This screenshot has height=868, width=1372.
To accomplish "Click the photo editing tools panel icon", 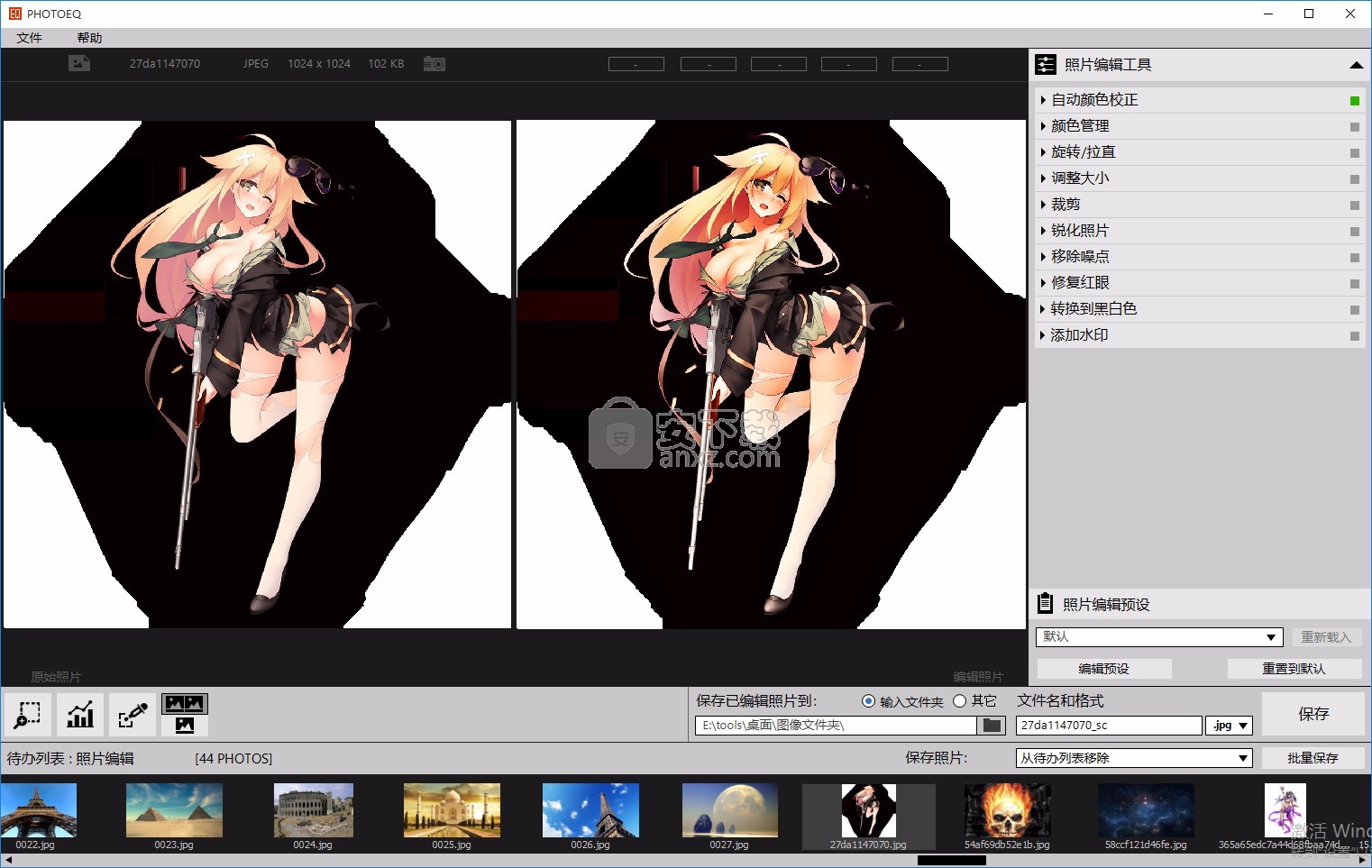I will pos(1046,64).
